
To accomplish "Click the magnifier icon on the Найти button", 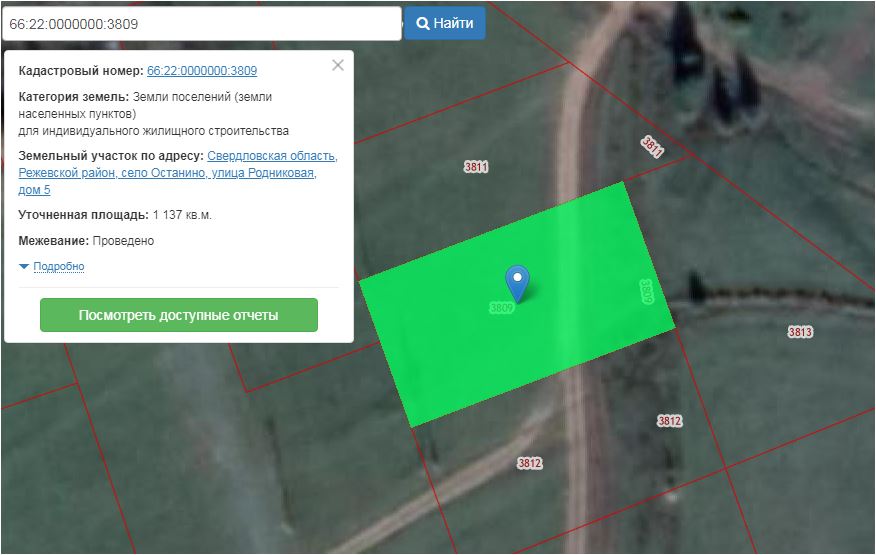I will 423,23.
